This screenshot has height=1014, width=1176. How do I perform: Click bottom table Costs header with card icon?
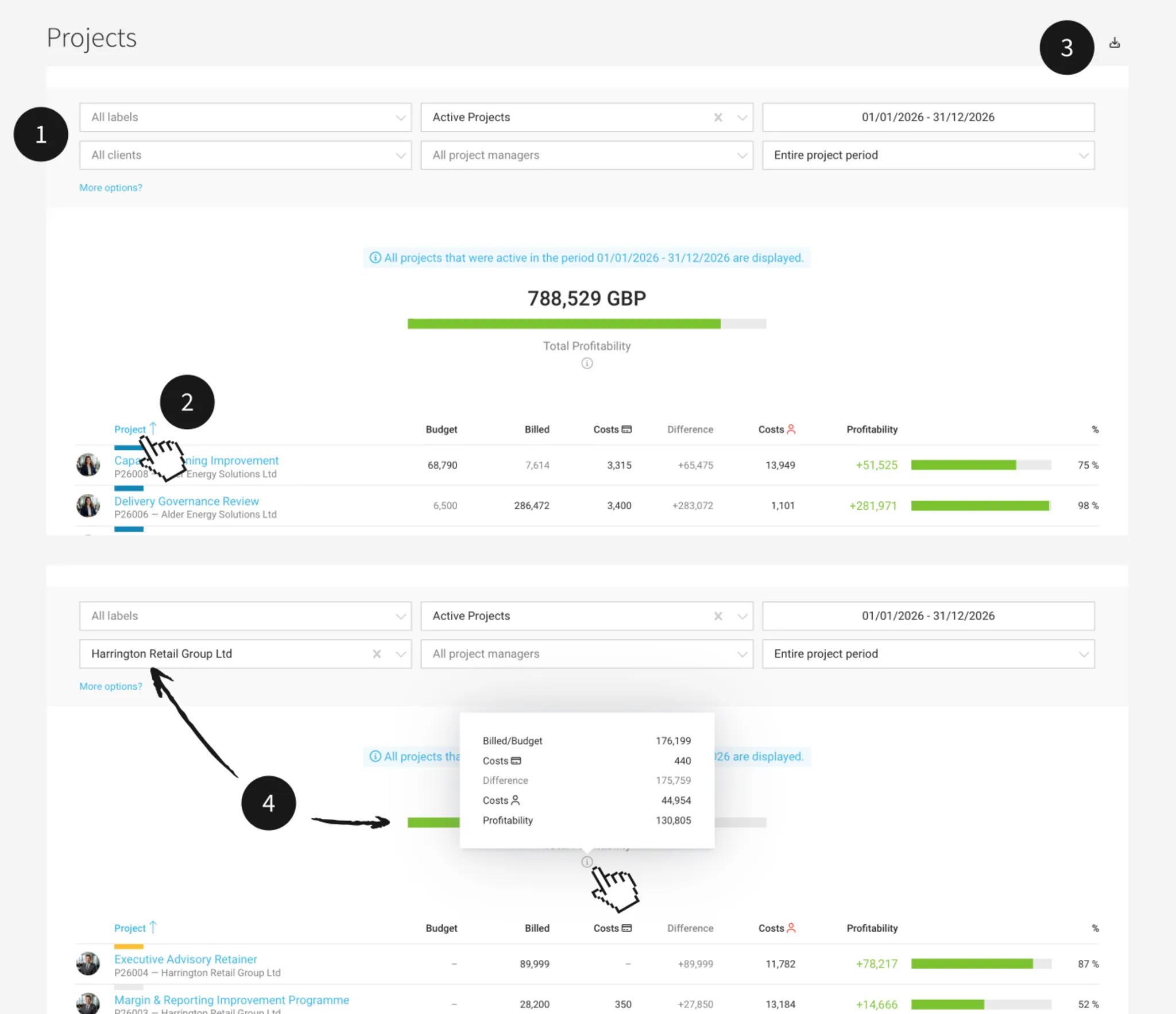click(612, 928)
